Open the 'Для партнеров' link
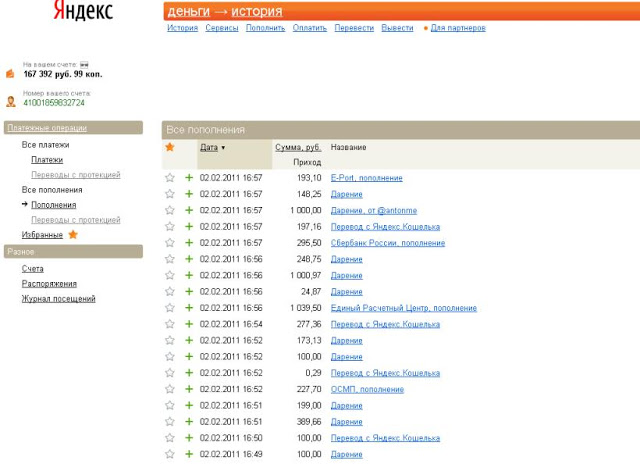Image resolution: width=640 pixels, height=464 pixels. tap(458, 28)
